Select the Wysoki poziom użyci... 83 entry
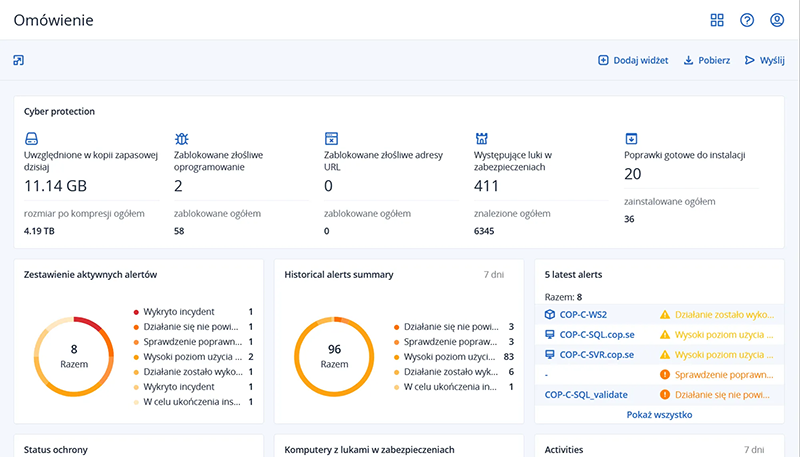Viewport: 800px width, 457px height. coord(454,357)
